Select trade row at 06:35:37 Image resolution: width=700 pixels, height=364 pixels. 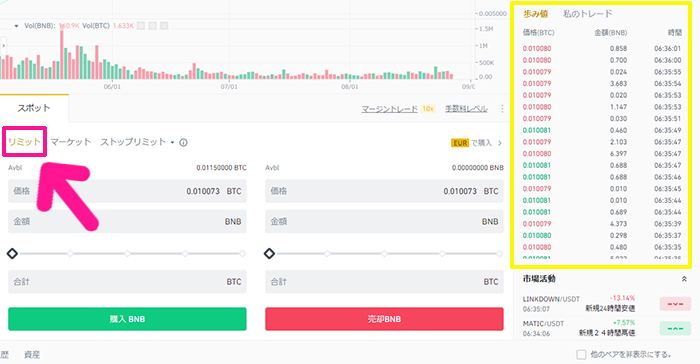tap(602, 235)
